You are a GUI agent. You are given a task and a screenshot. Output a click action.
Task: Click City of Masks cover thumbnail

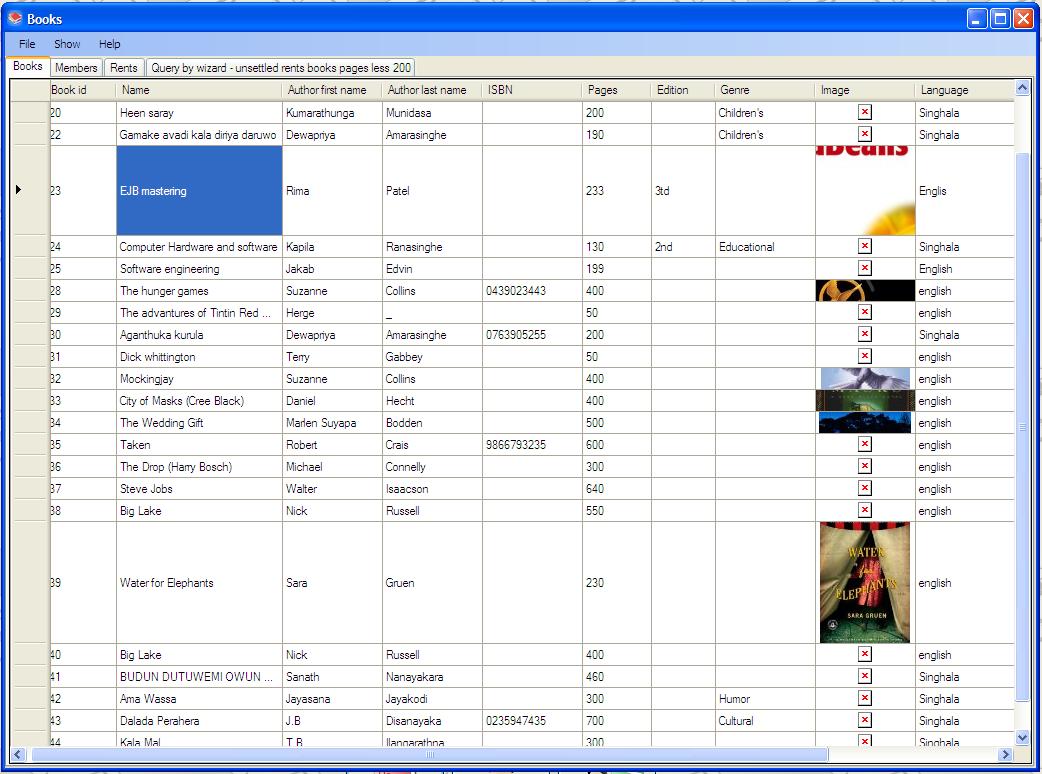click(865, 401)
